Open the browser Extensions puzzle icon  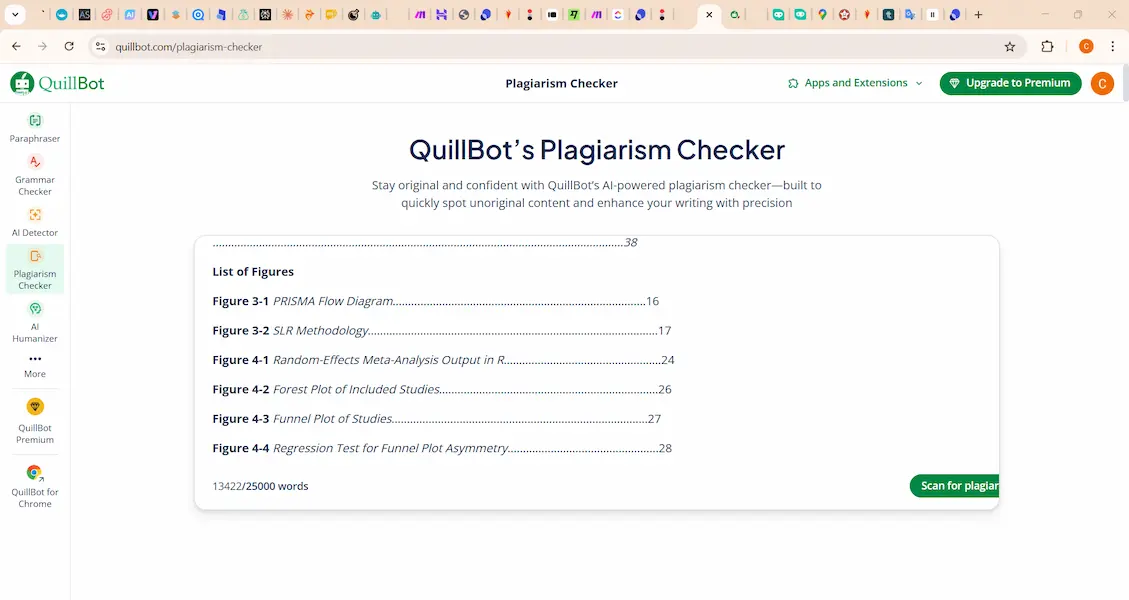(1047, 47)
